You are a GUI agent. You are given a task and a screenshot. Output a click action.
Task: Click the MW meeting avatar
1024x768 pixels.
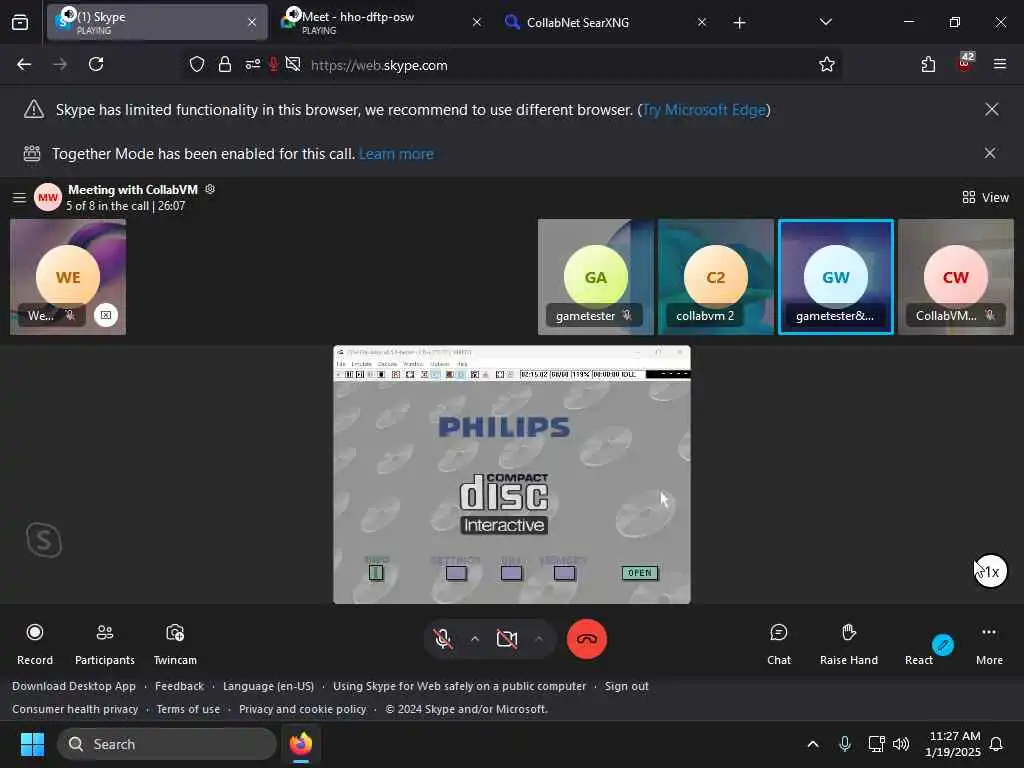[48, 197]
